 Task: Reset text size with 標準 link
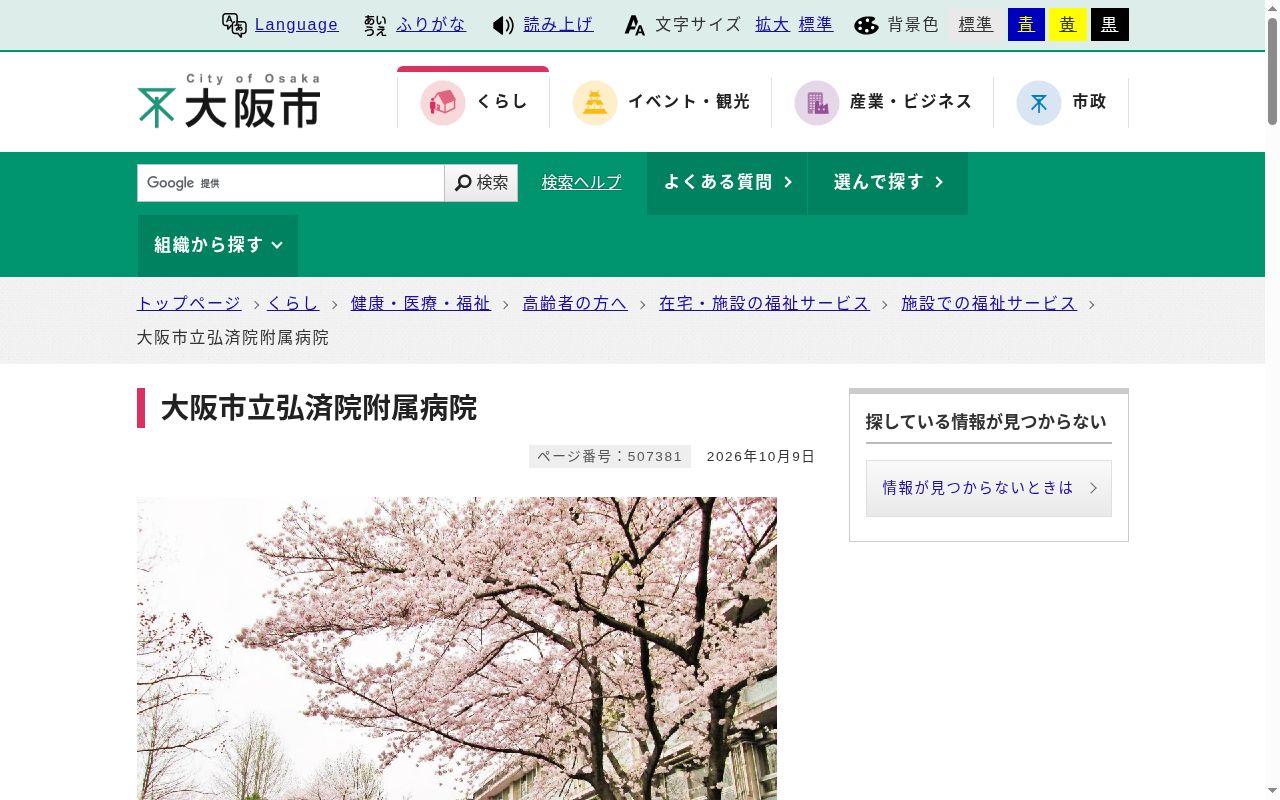816,25
